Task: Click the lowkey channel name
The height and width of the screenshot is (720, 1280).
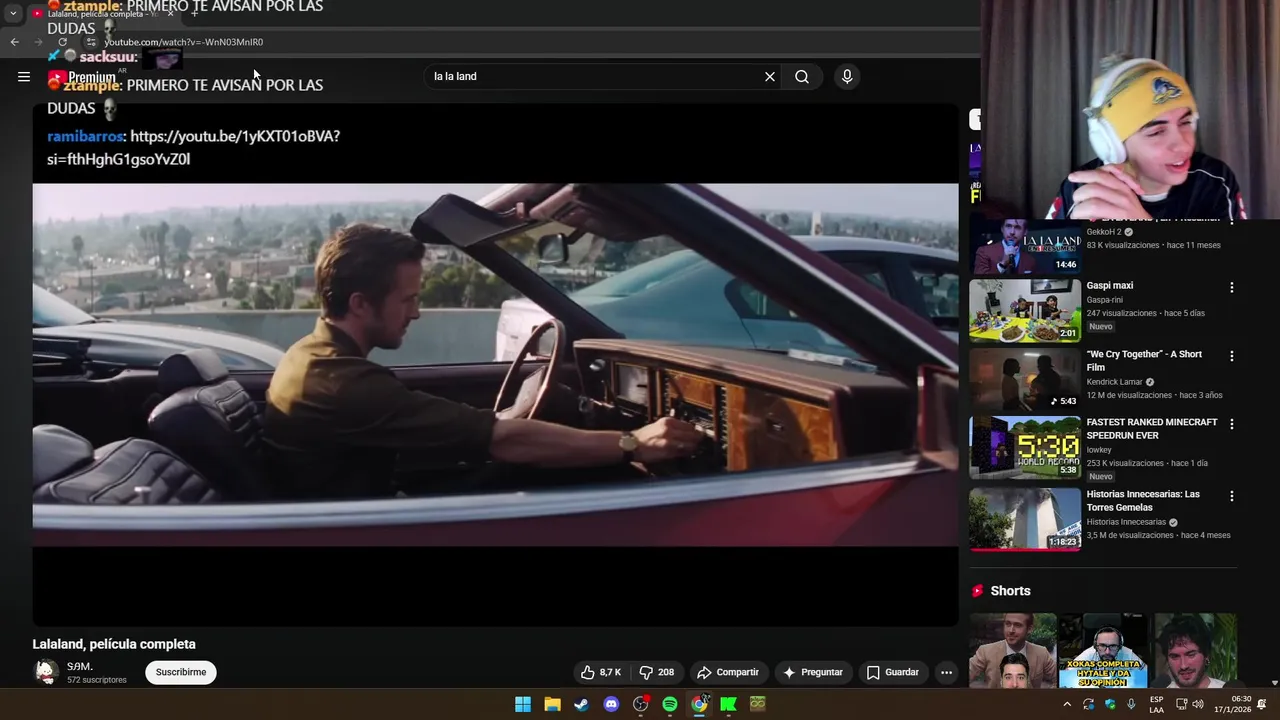Action: 1099,450
